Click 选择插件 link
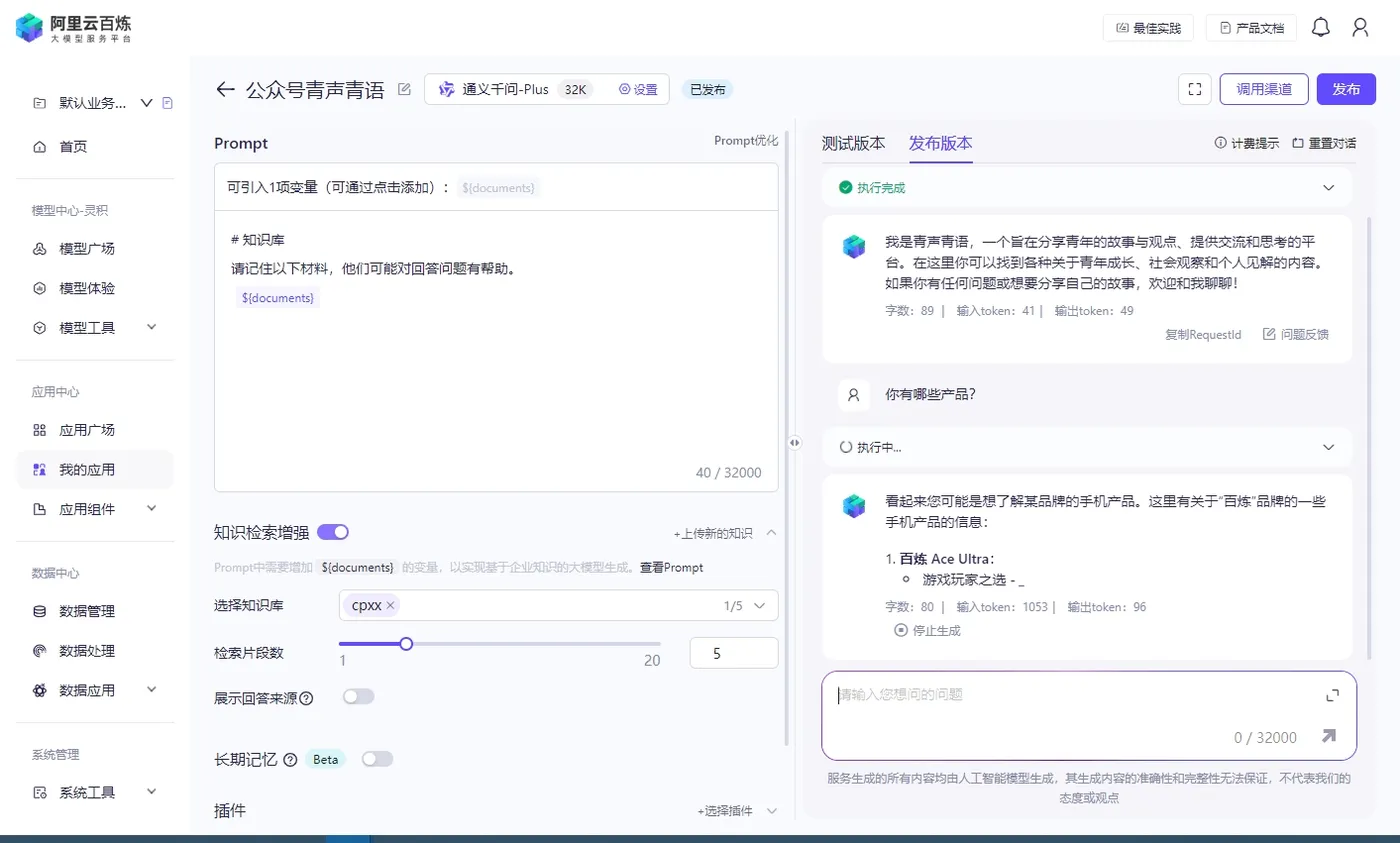The image size is (1400, 843). click(x=725, y=811)
